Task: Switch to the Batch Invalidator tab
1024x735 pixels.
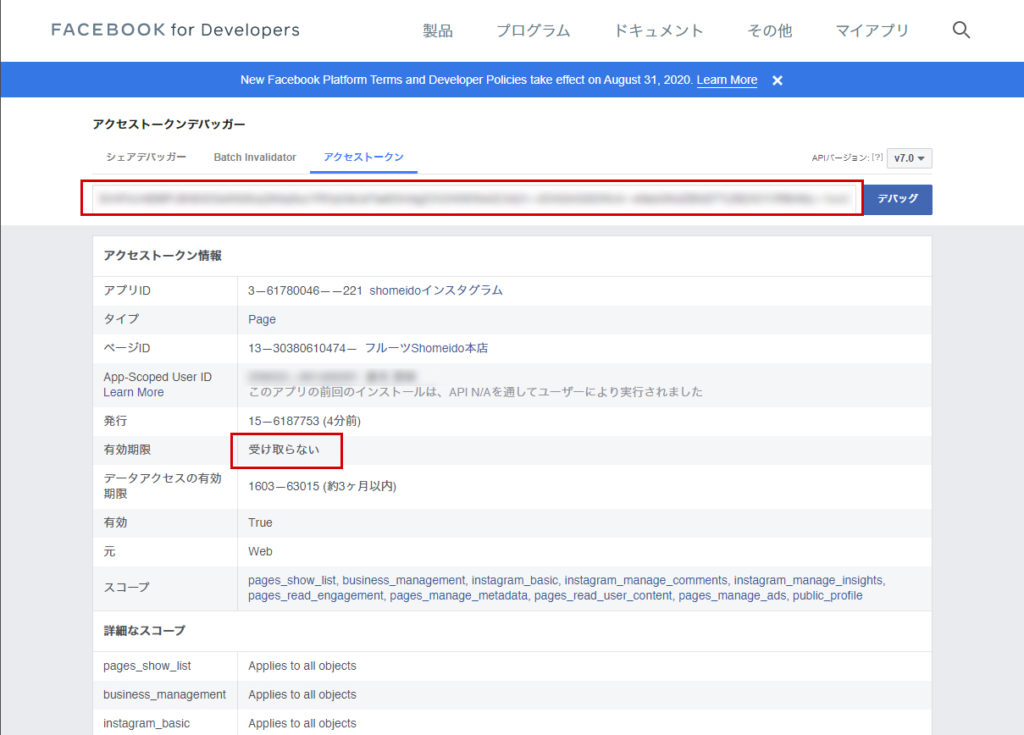Action: [x=255, y=157]
